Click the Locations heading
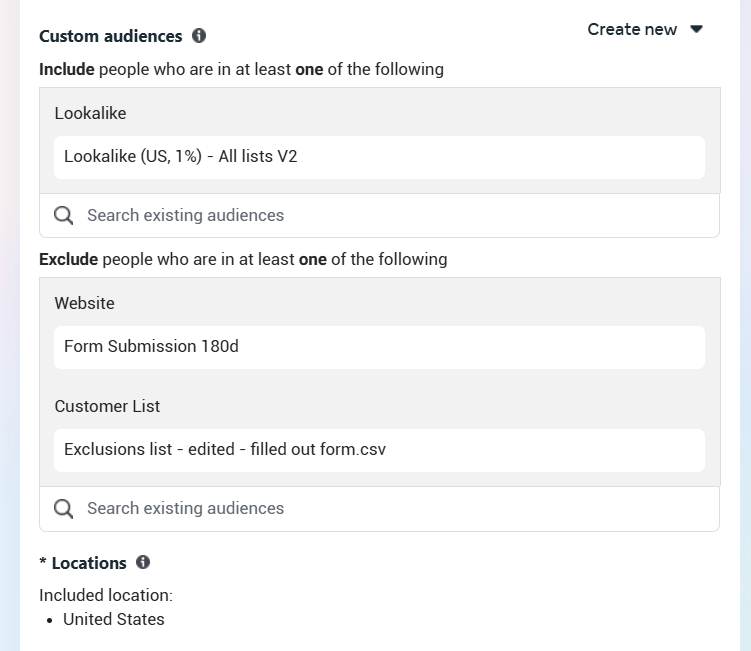Viewport: 751px width, 651px height. coord(89,563)
